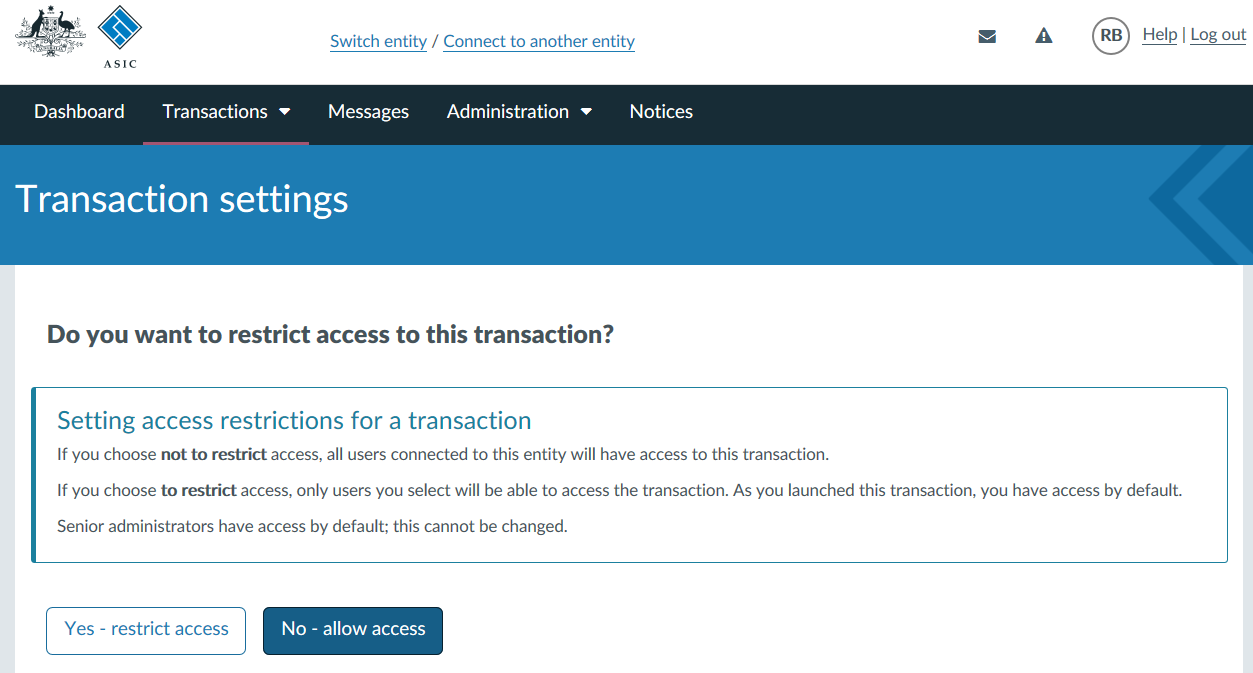Click the ASIC diamond logo
1253x673 pixels.
pos(120,36)
